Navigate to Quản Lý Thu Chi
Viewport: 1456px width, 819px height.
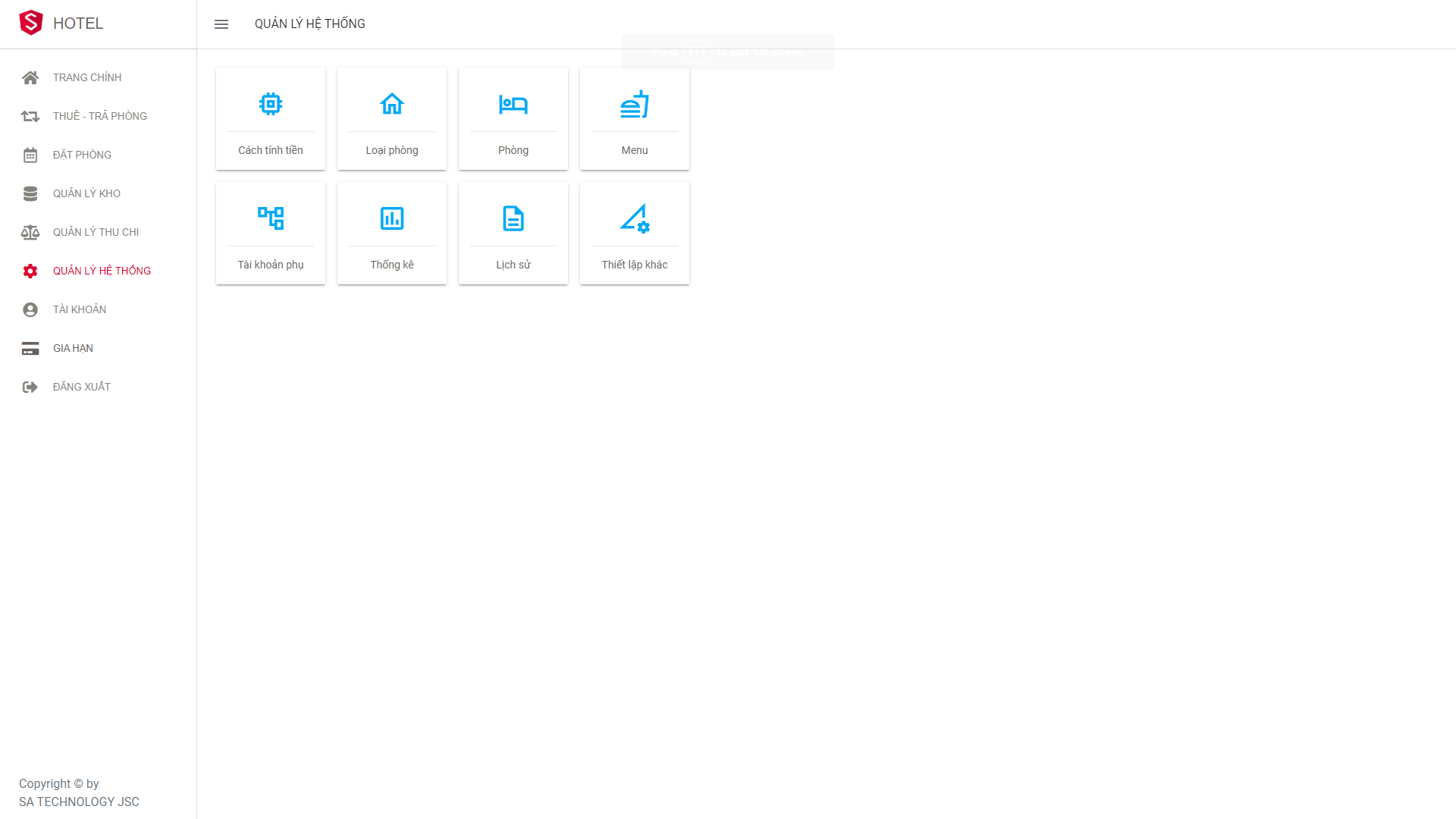pos(96,232)
